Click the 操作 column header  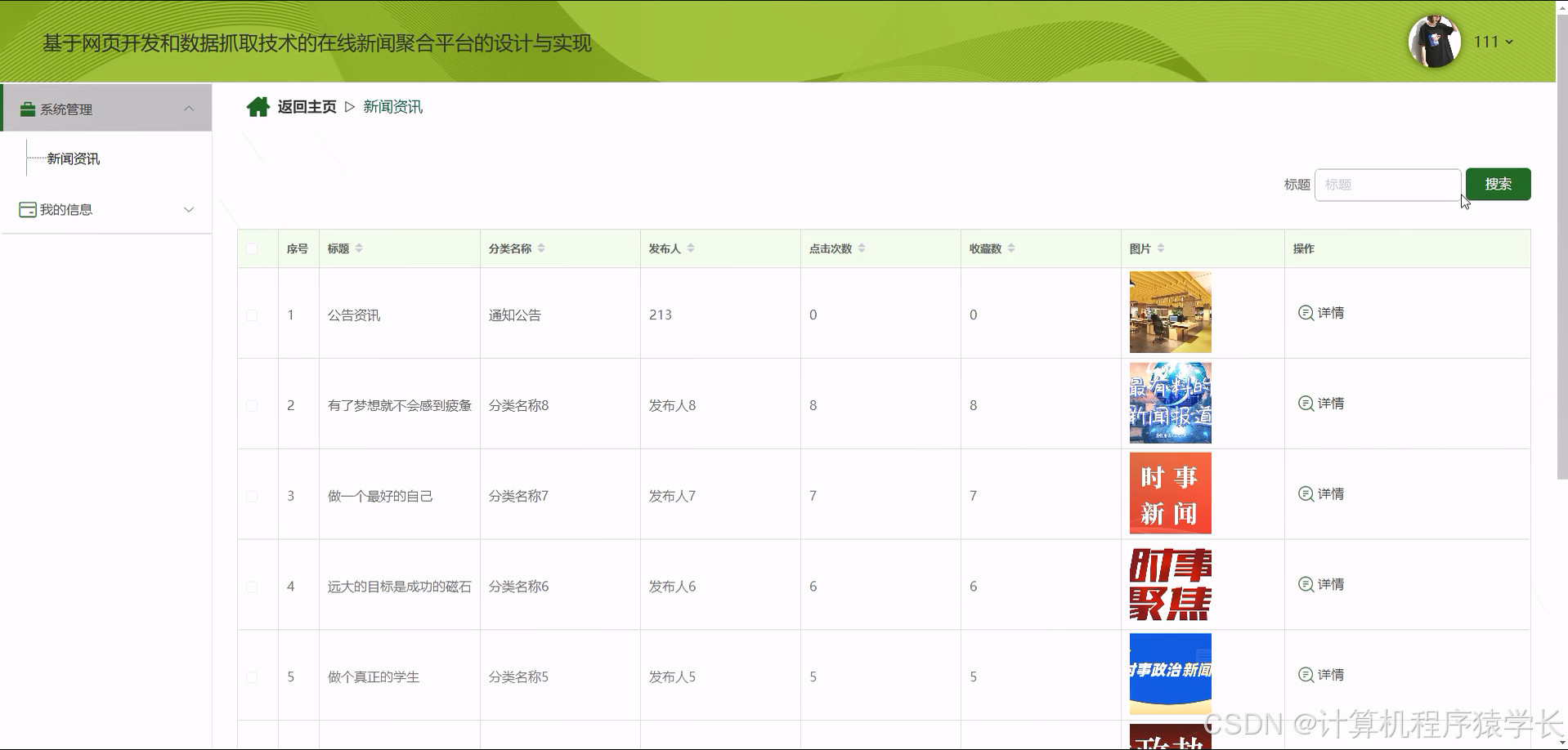pyautogui.click(x=1304, y=248)
